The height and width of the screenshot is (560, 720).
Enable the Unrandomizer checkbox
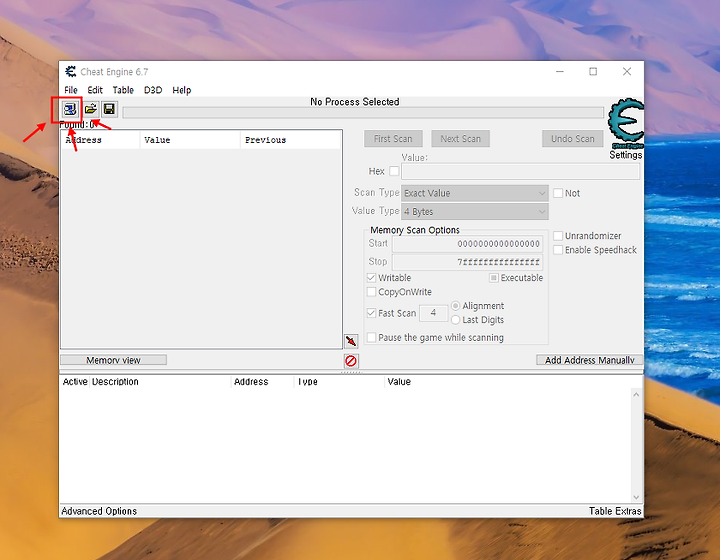pos(558,236)
